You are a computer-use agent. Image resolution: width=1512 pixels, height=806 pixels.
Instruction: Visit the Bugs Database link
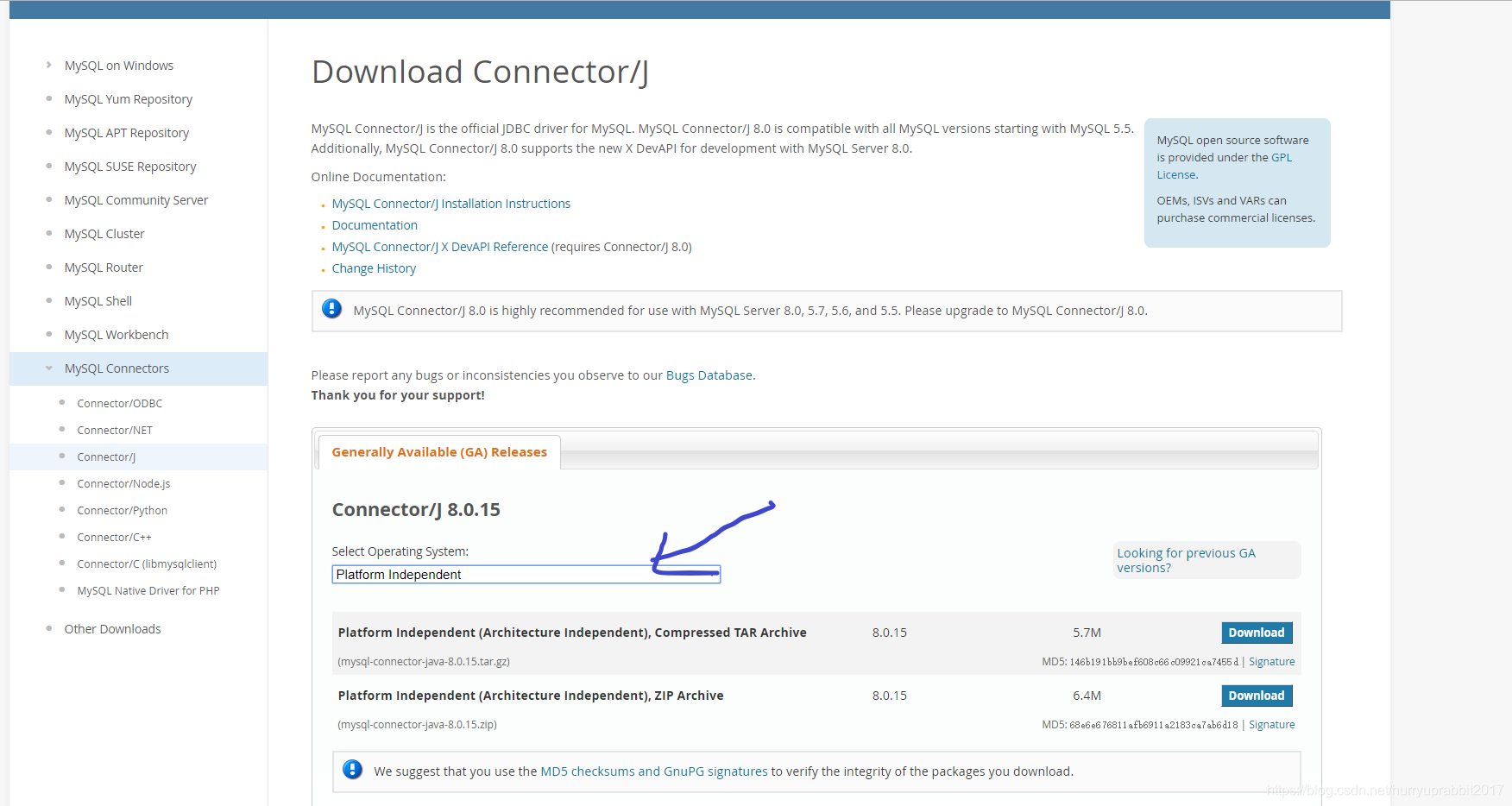click(x=709, y=375)
